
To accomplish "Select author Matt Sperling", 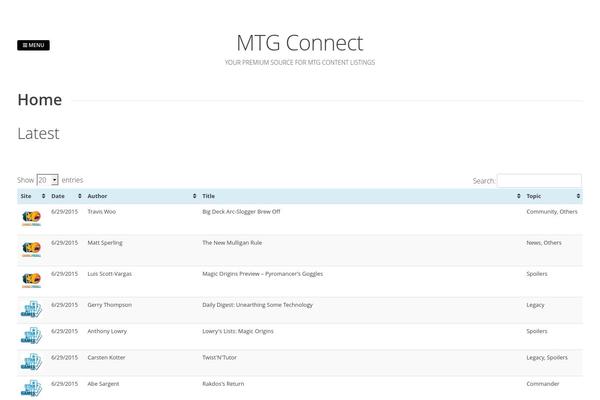I will pos(105,243).
